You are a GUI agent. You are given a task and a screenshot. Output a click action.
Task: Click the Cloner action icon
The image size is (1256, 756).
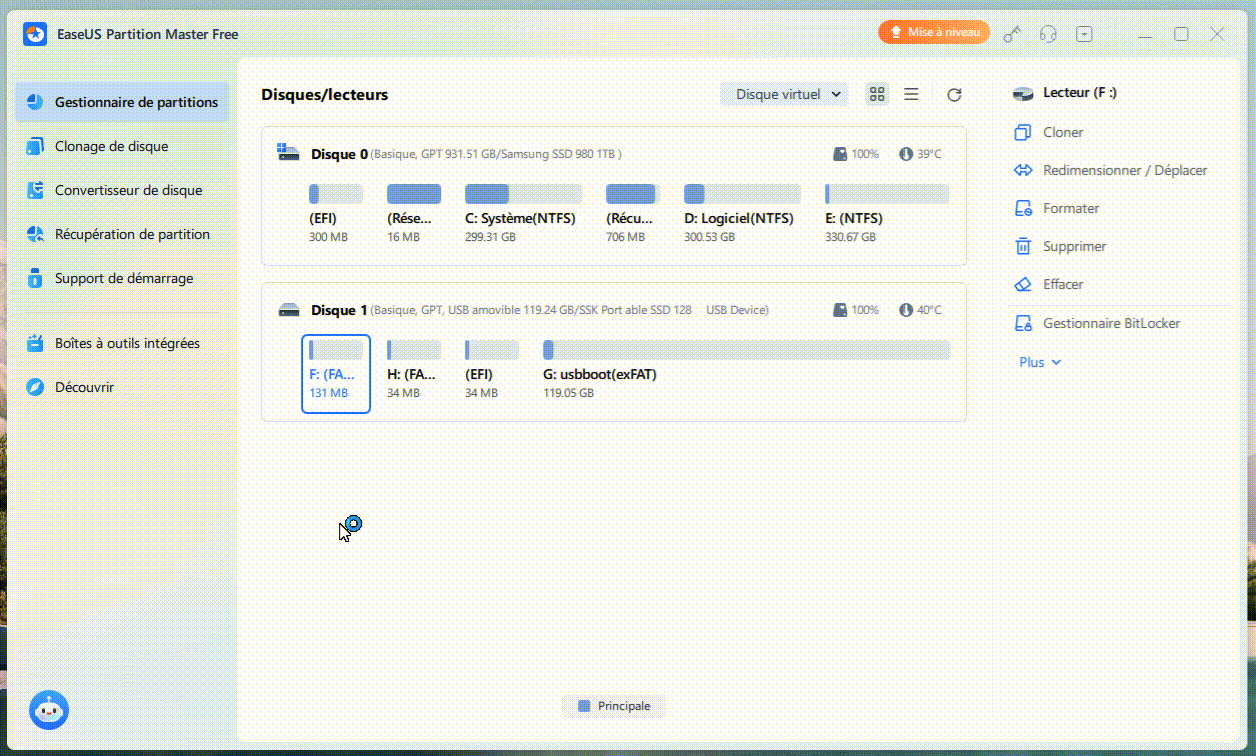point(1022,132)
